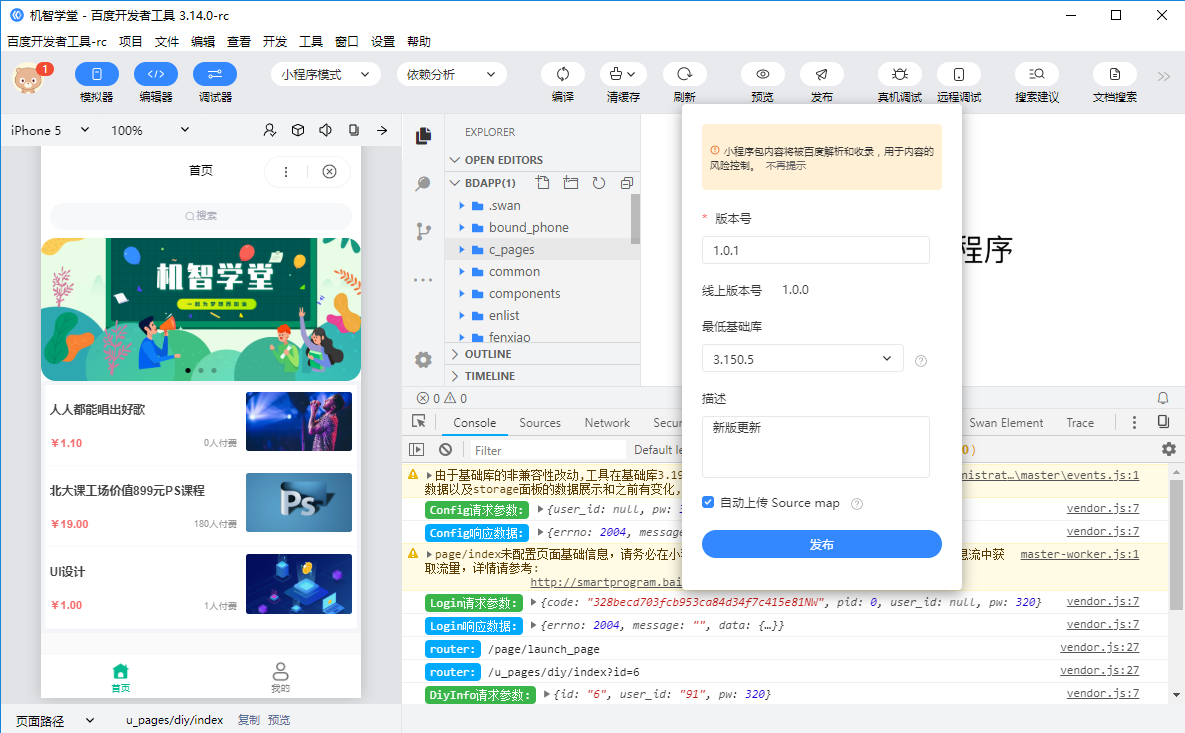
Task: Open the source control icon in activity bar
Action: (x=423, y=231)
